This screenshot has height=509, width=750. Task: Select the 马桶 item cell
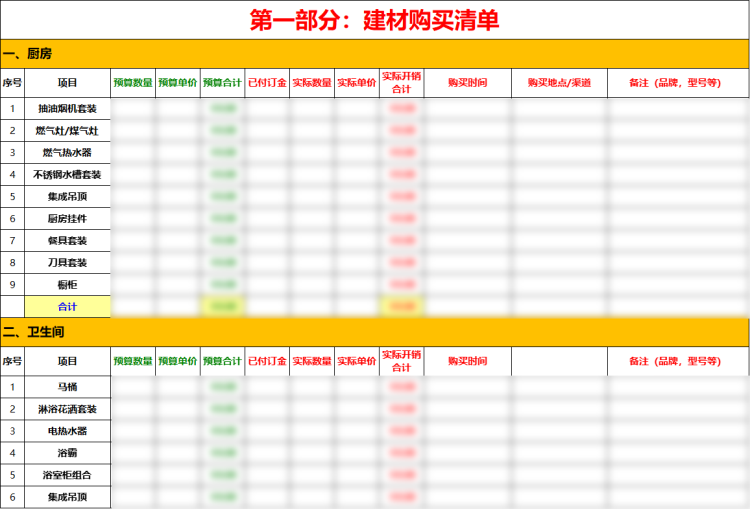tap(67, 386)
